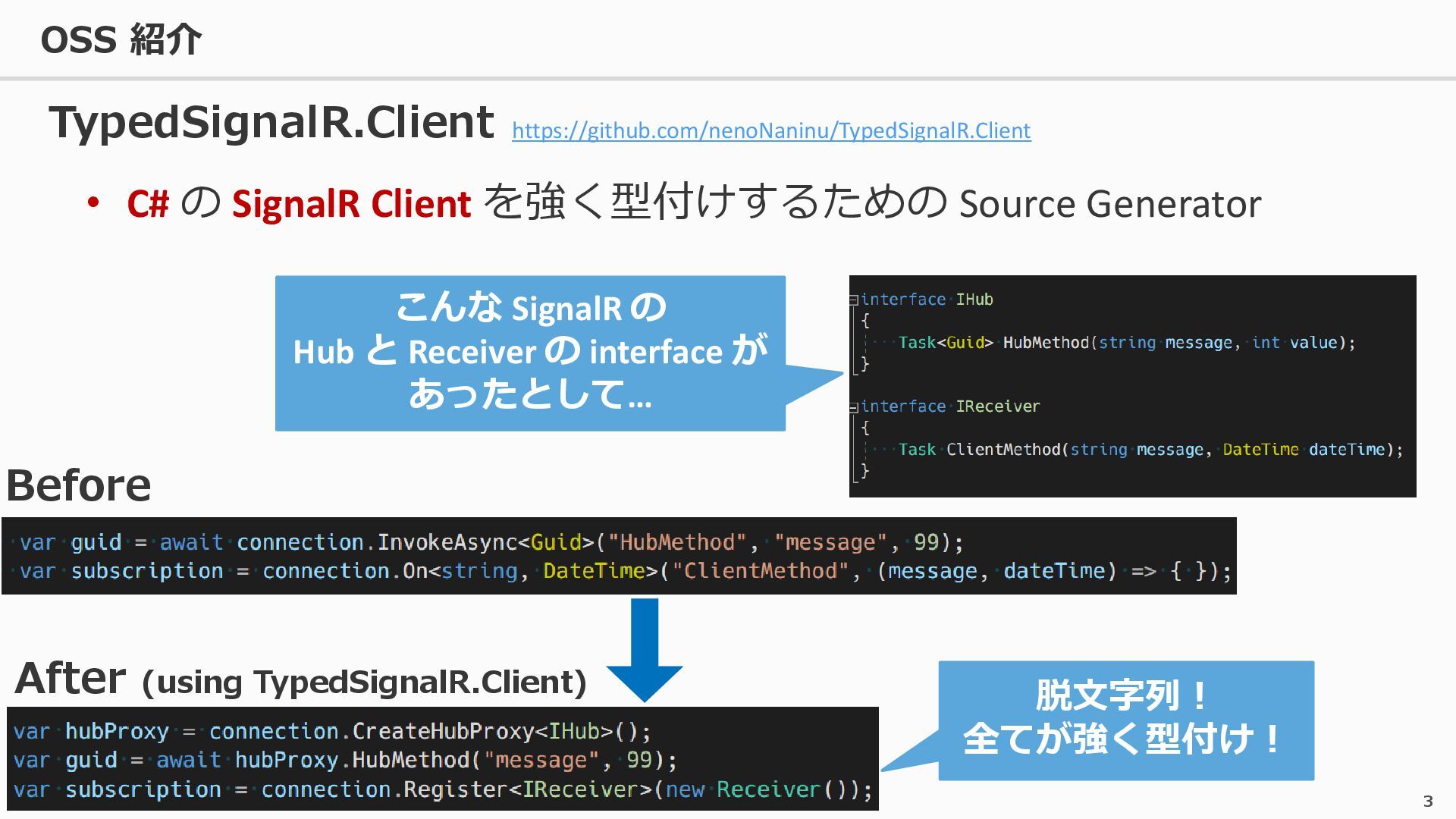Click the CreateHubProxy code line

[332, 732]
